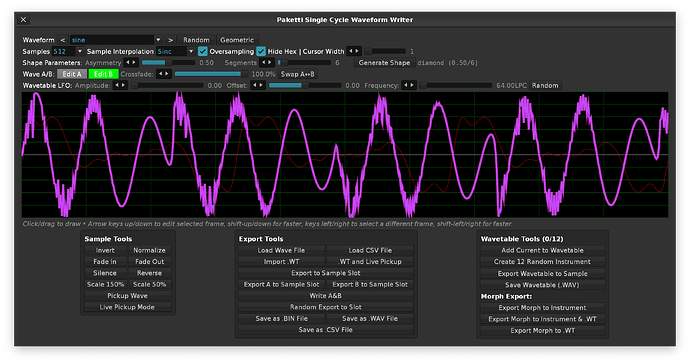Click the Cursor Width arrow stepper
Image resolution: width=690 pixels, height=363 pixels.
[354, 51]
